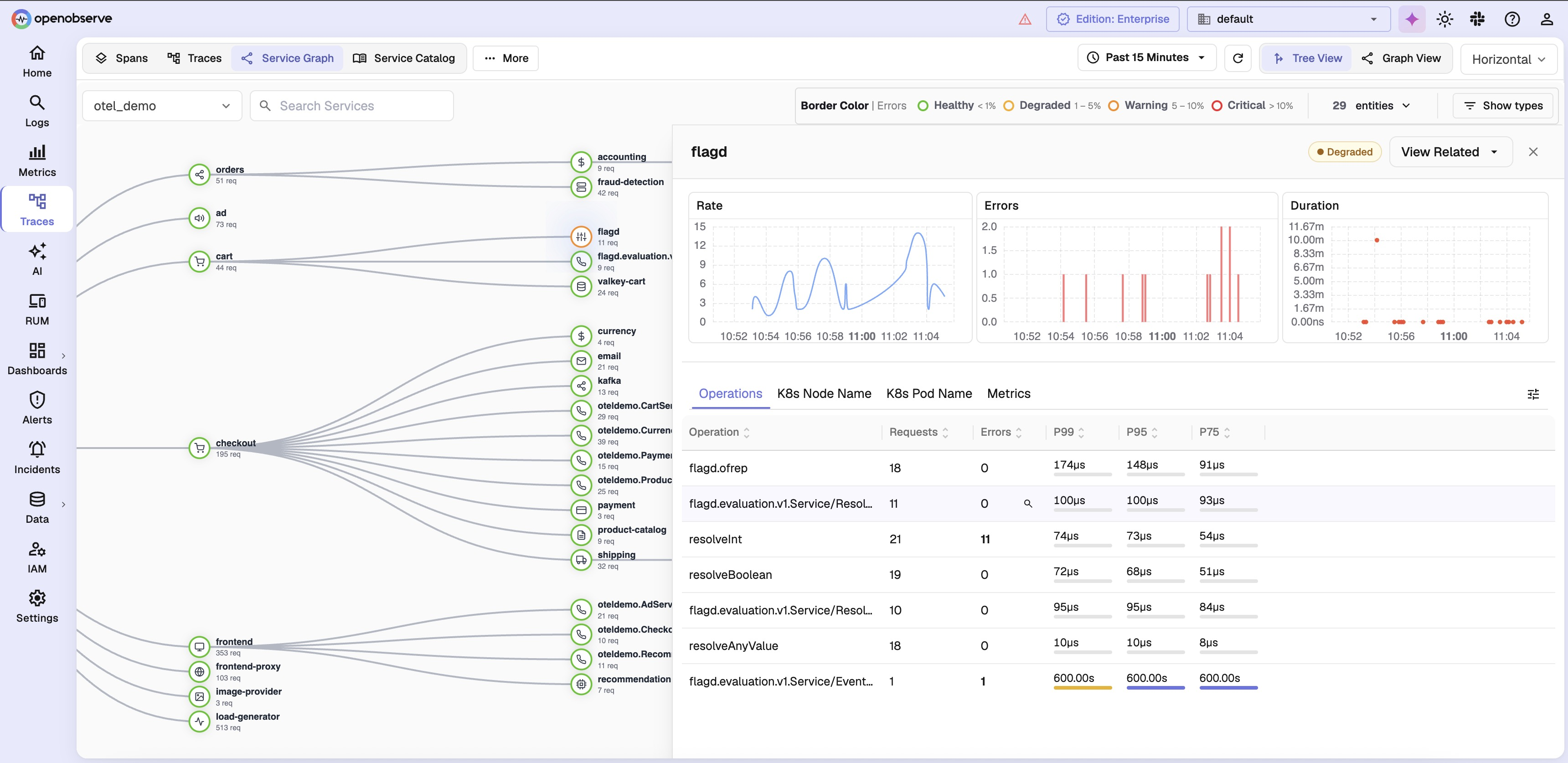Open the K8s Node Name tab

pyautogui.click(x=824, y=394)
